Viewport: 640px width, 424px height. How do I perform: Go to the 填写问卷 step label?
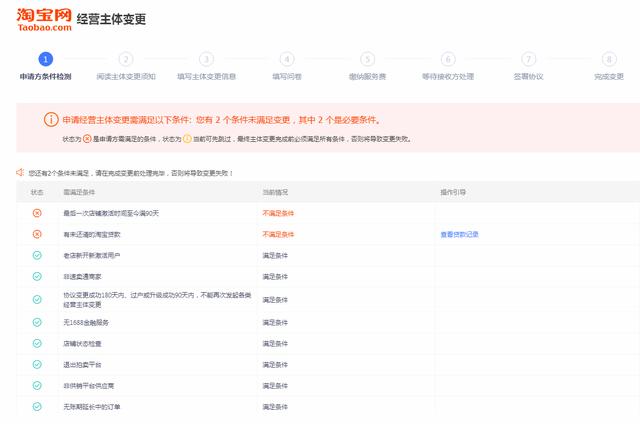[287, 76]
